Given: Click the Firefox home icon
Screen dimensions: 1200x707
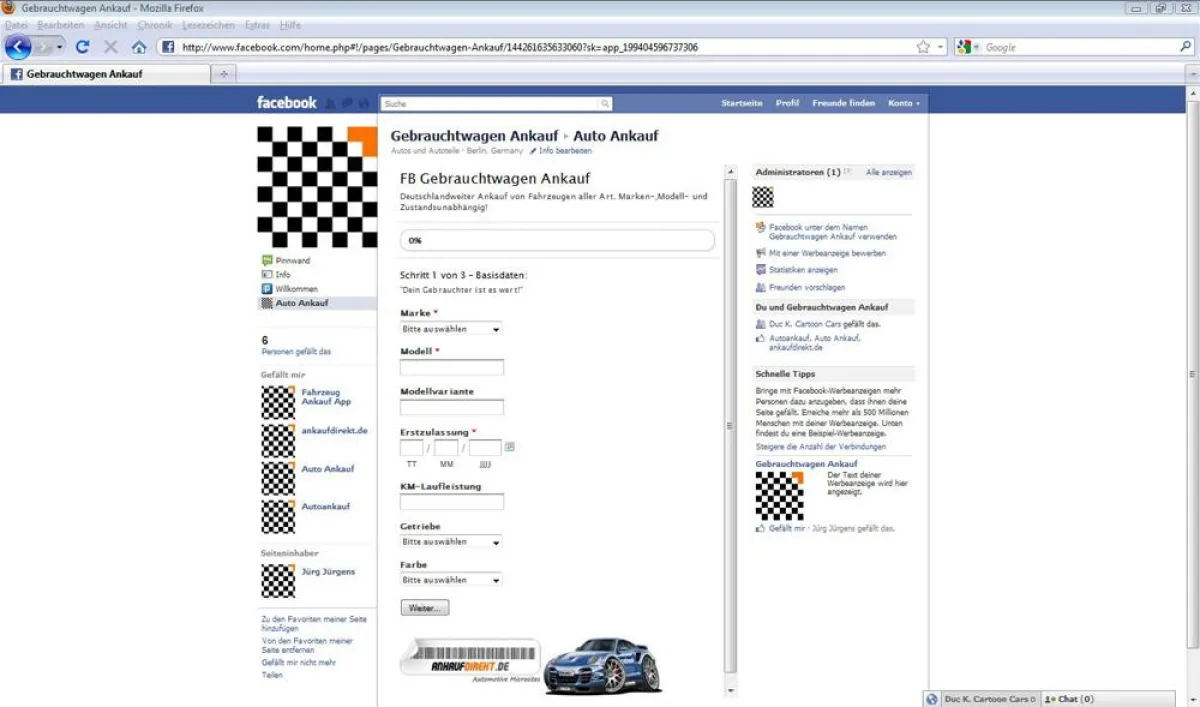Looking at the screenshot, I should pyautogui.click(x=139, y=47).
